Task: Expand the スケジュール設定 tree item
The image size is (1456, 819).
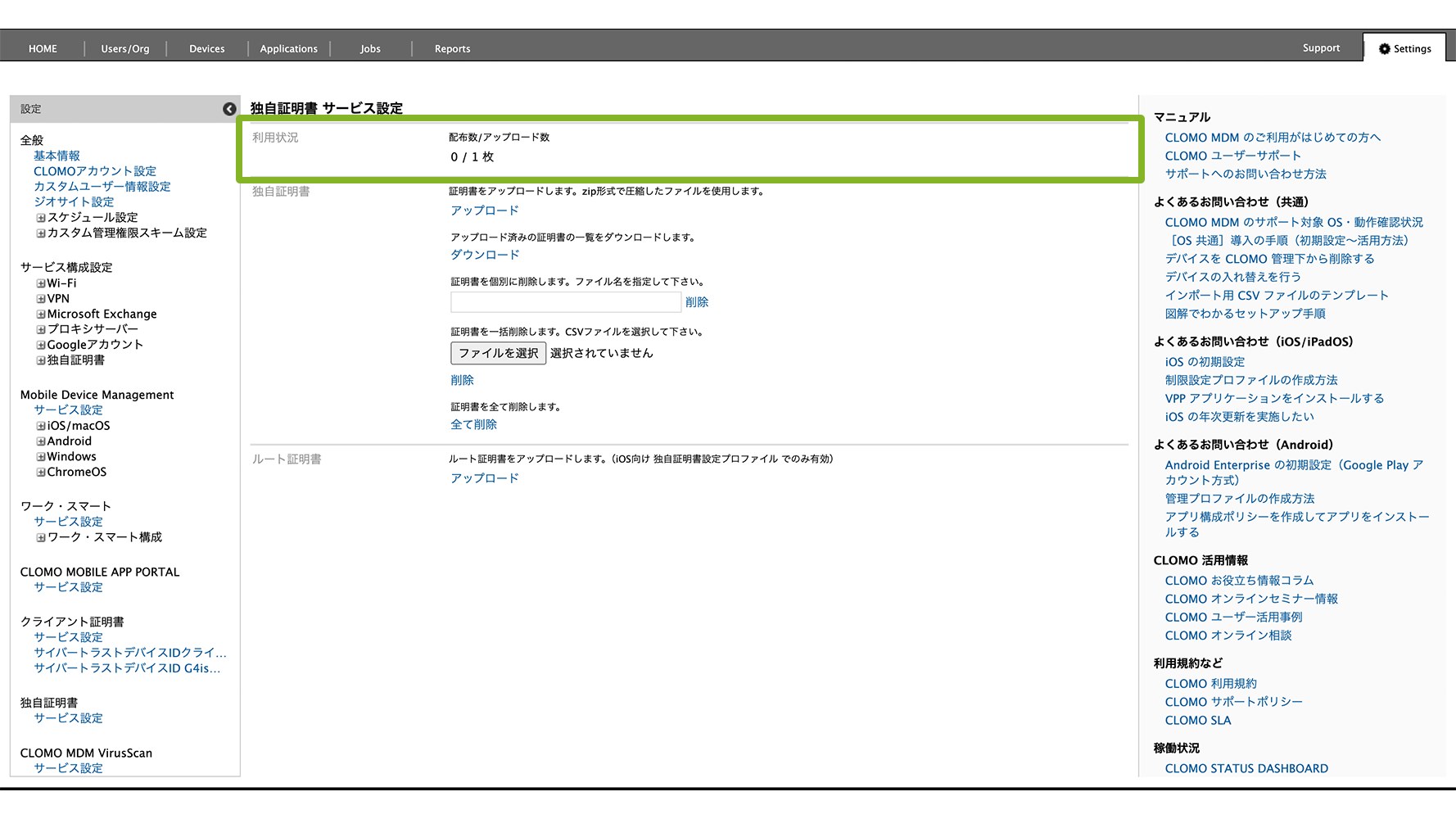Action: (x=41, y=218)
